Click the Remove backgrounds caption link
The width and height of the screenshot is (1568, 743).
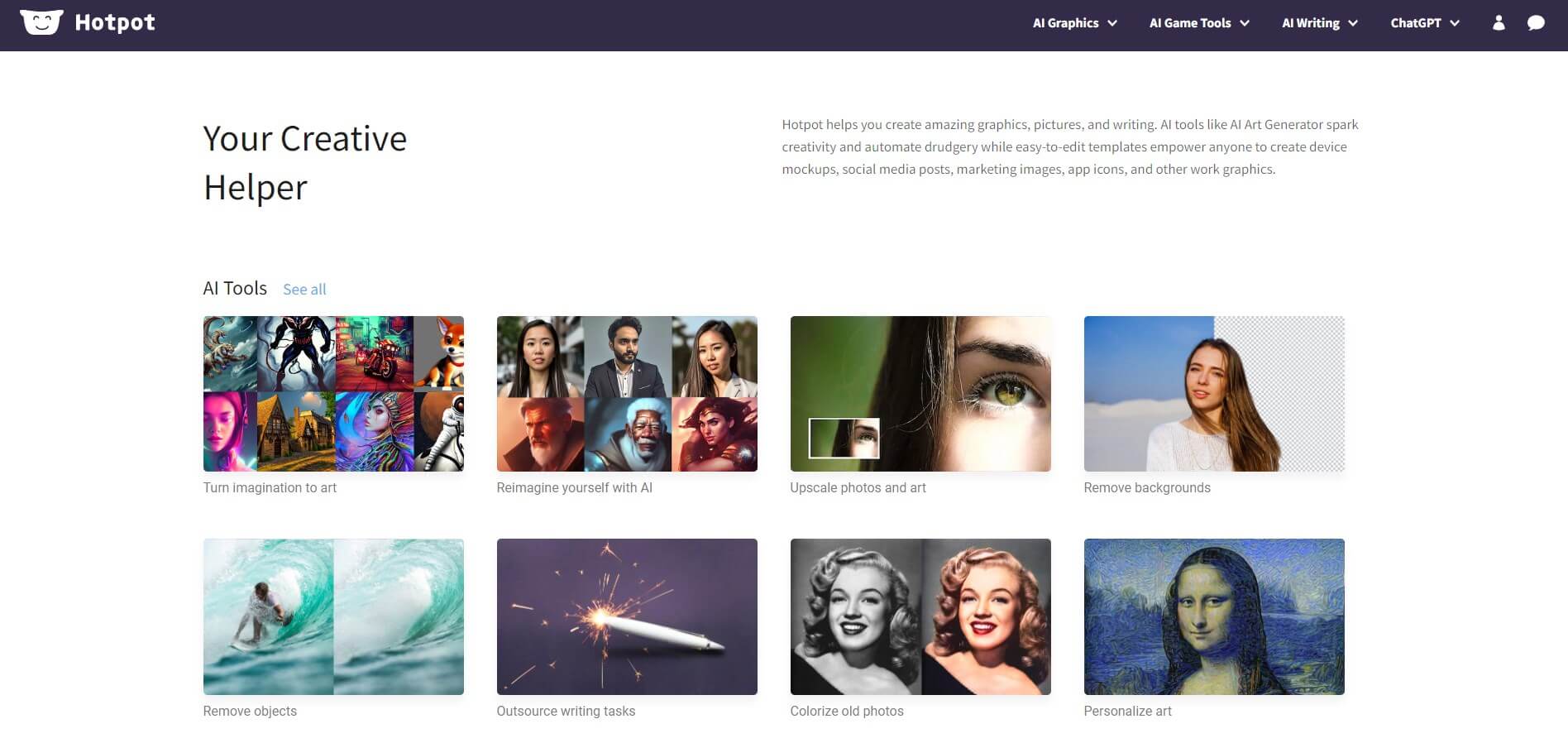click(1146, 488)
